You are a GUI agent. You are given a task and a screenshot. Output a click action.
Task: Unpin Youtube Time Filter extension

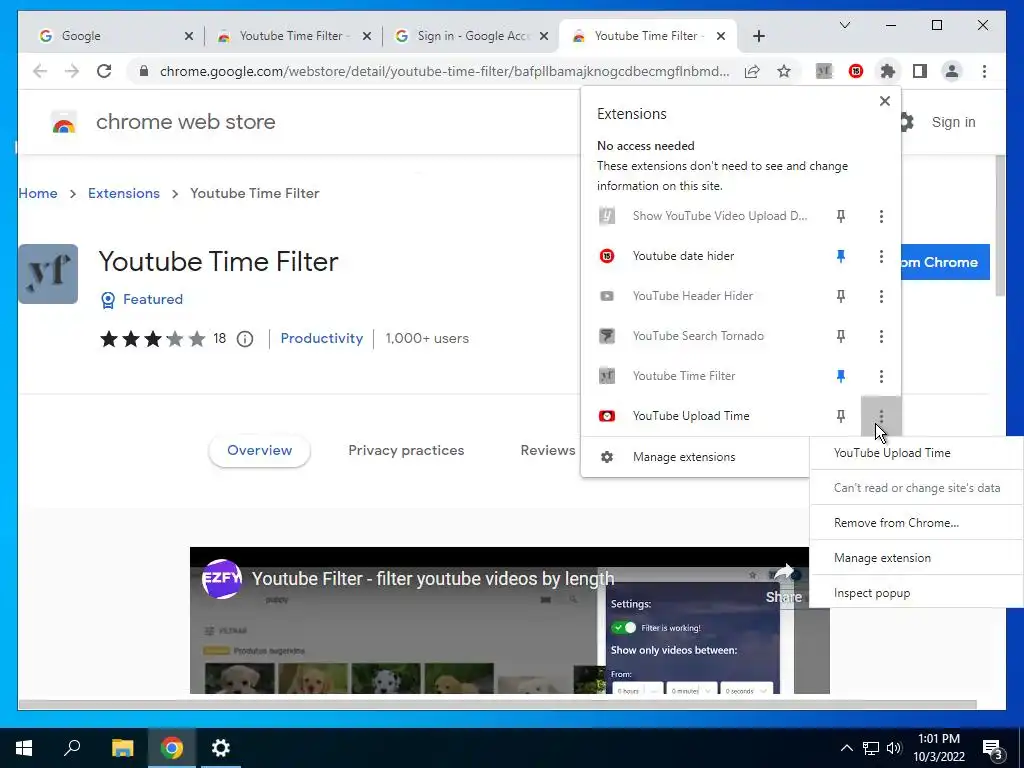click(x=840, y=376)
